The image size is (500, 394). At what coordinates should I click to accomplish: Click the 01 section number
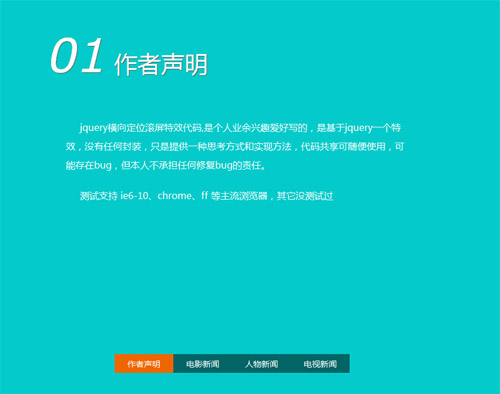tap(76, 55)
